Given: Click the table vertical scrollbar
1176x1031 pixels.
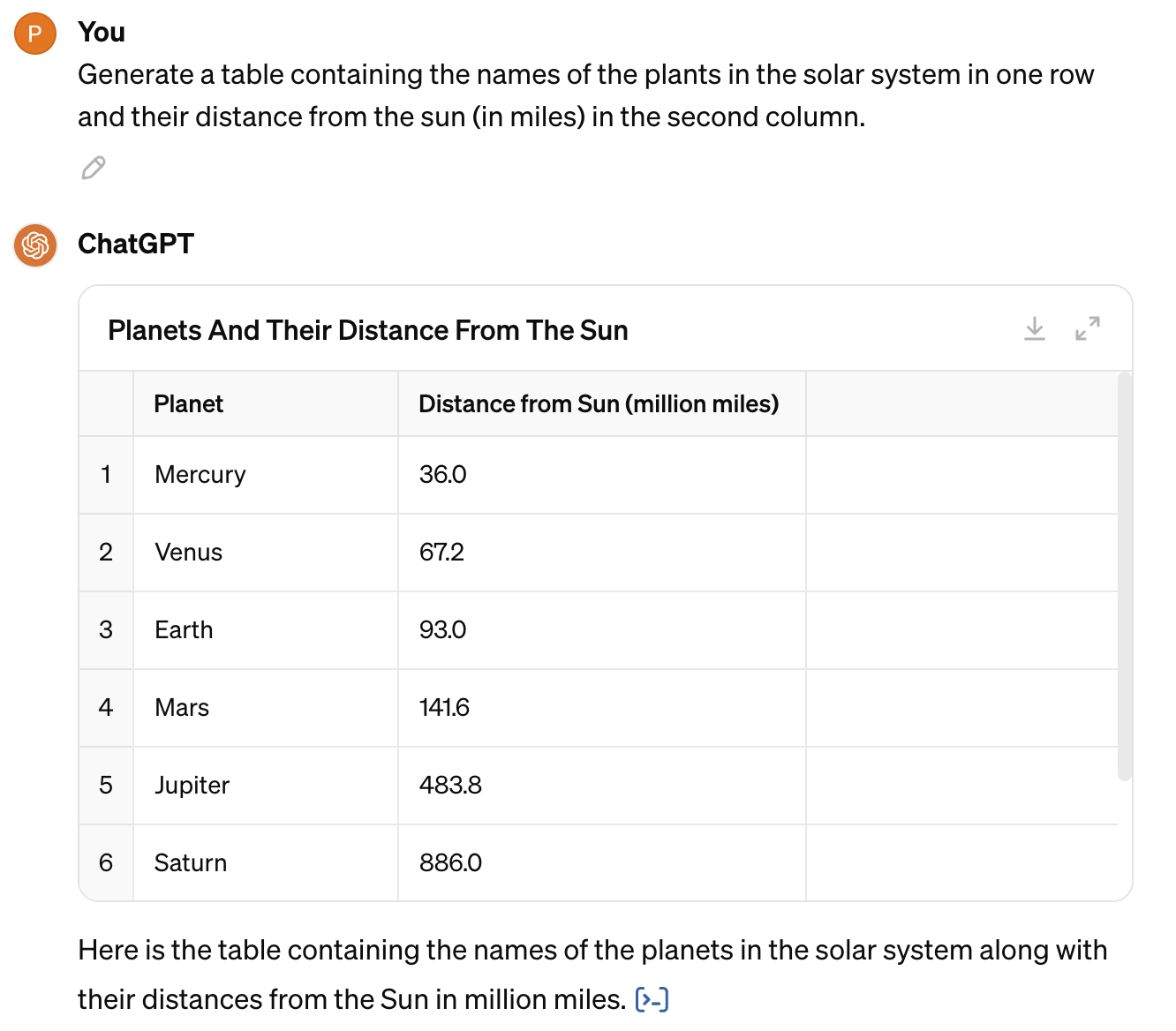Looking at the screenshot, I should (x=1125, y=577).
